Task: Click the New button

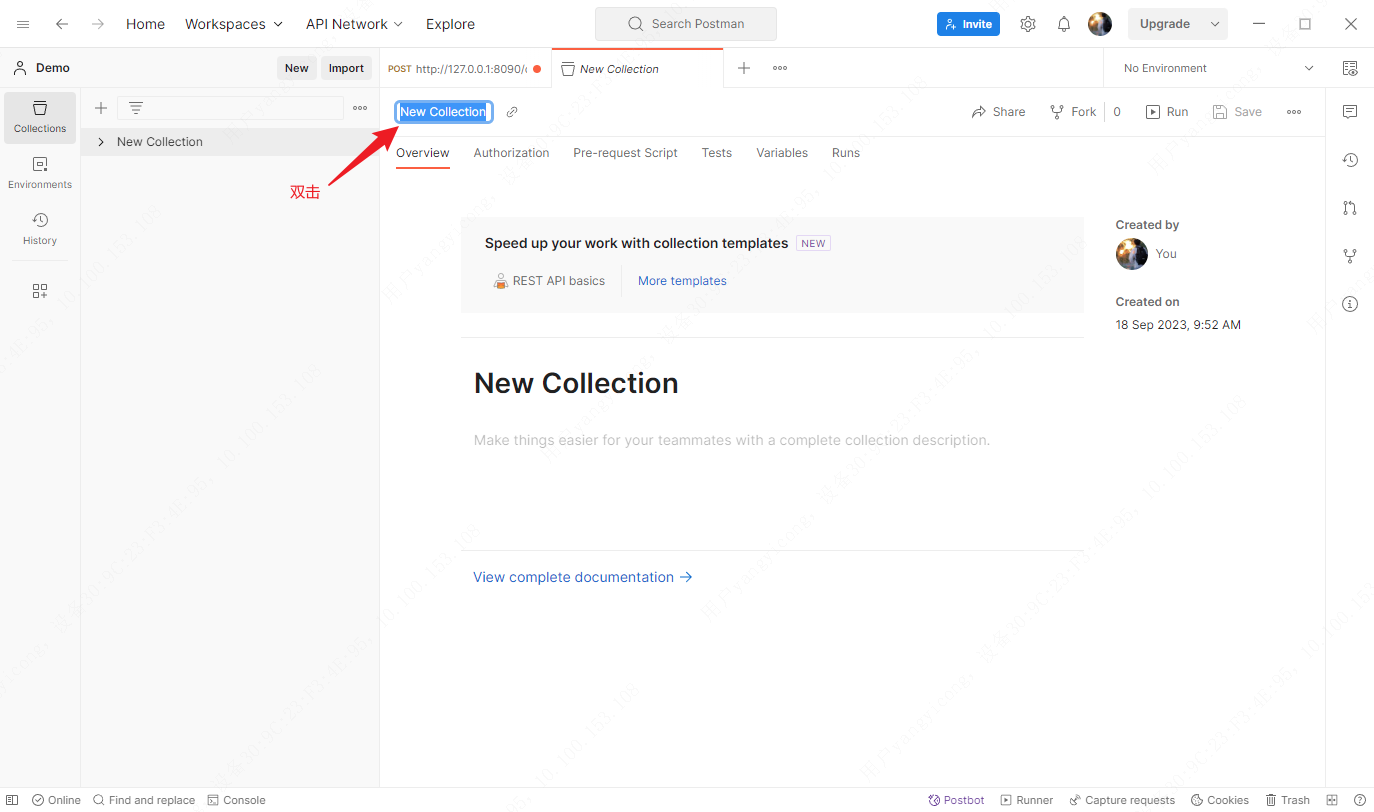Action: tap(297, 68)
